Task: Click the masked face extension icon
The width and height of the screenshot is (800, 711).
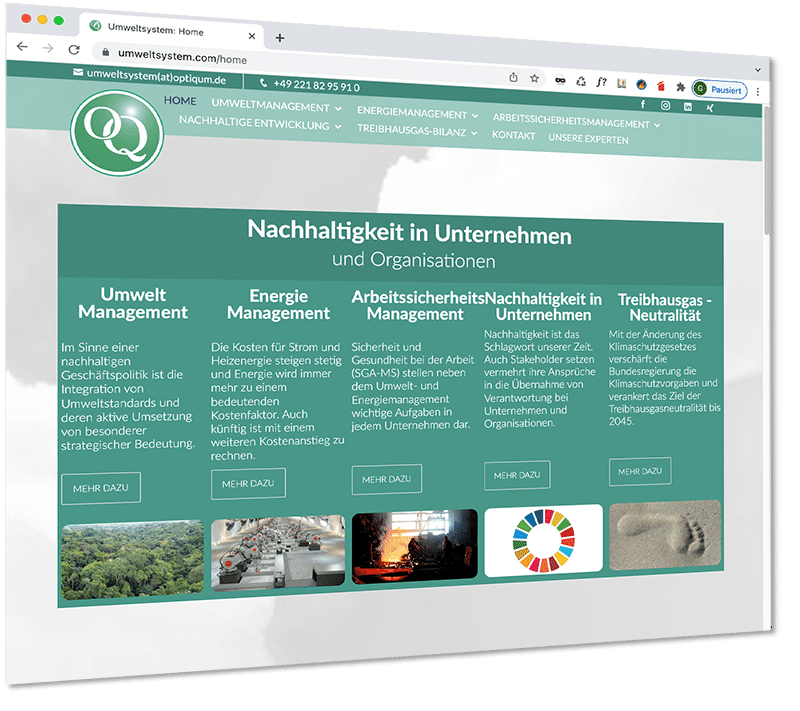Action: (x=560, y=80)
